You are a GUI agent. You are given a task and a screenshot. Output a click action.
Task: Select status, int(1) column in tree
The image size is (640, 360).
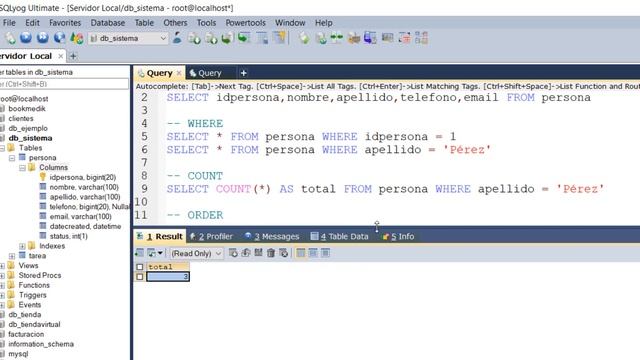pos(69,236)
